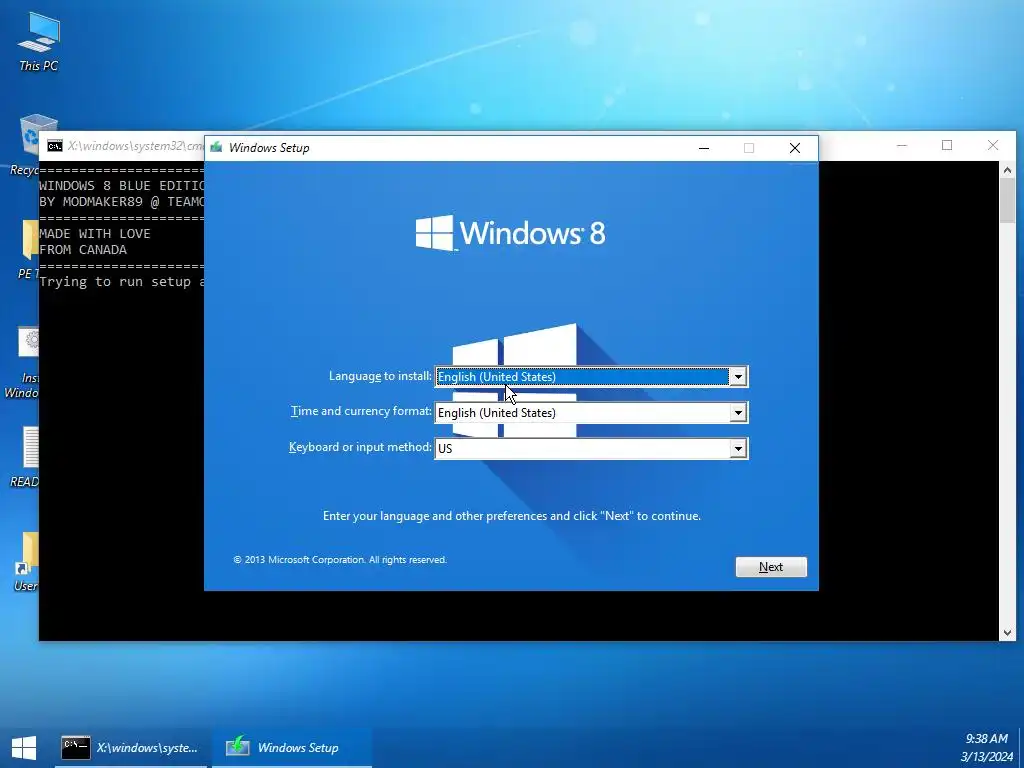Expand the Language to install dropdown arrow
This screenshot has height=768, width=1024.
[738, 377]
